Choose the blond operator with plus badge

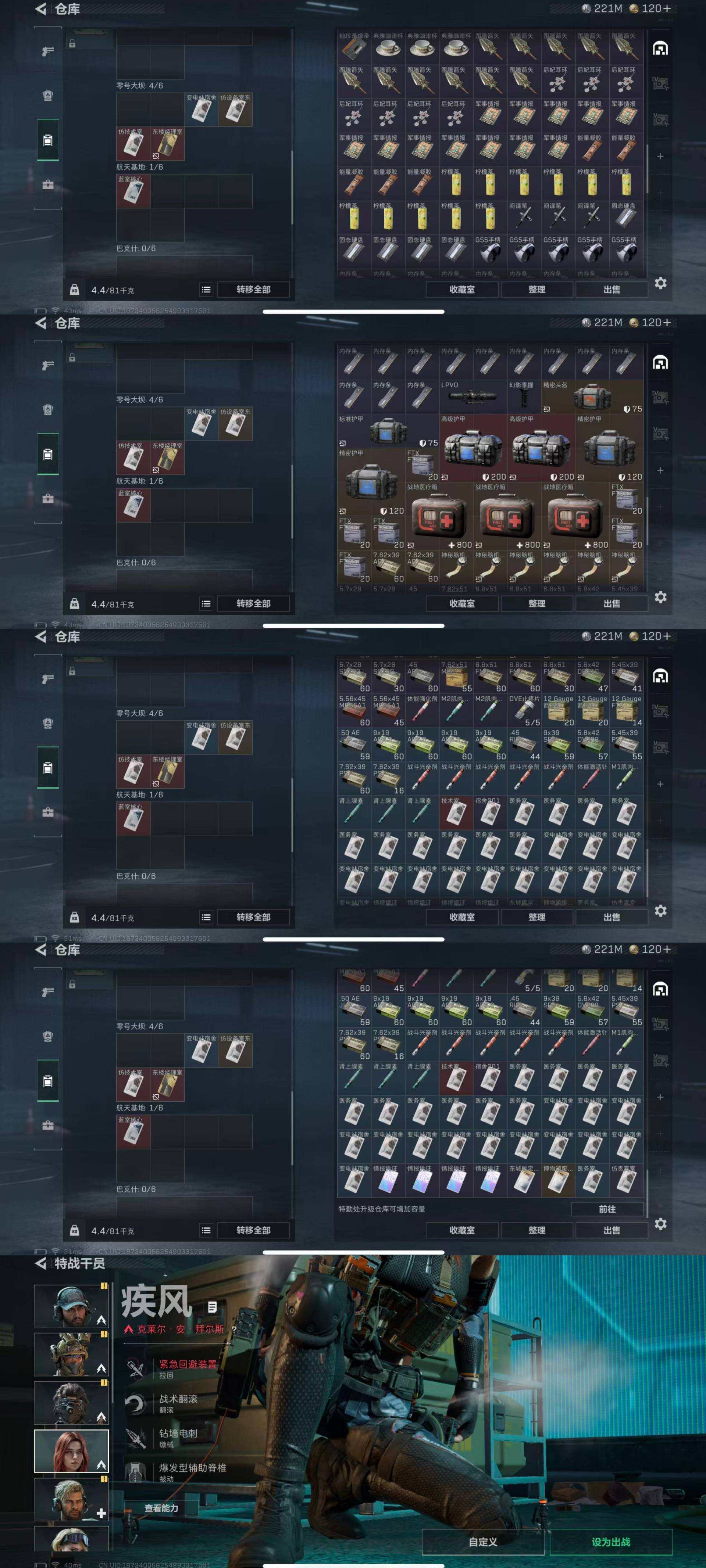click(71, 1499)
